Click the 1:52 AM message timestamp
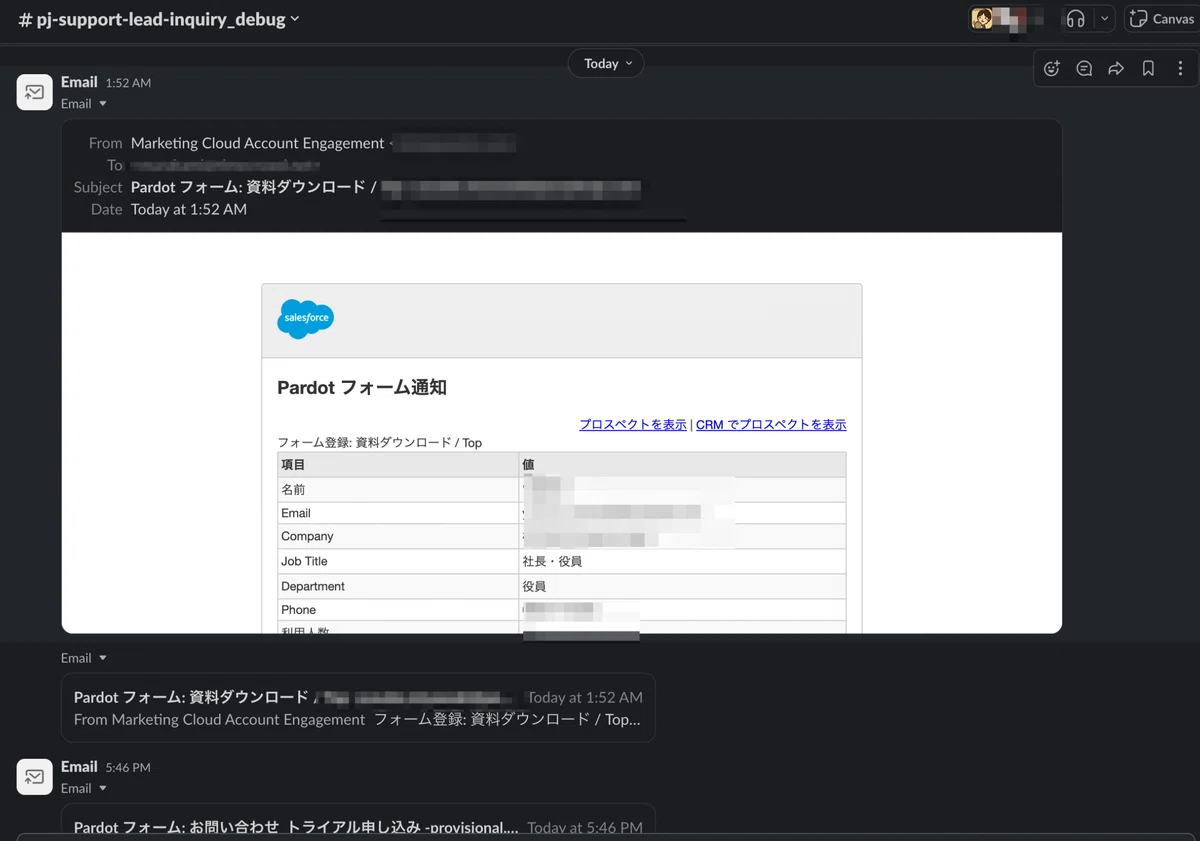Screen dimensions: 1200x841 coord(128,83)
